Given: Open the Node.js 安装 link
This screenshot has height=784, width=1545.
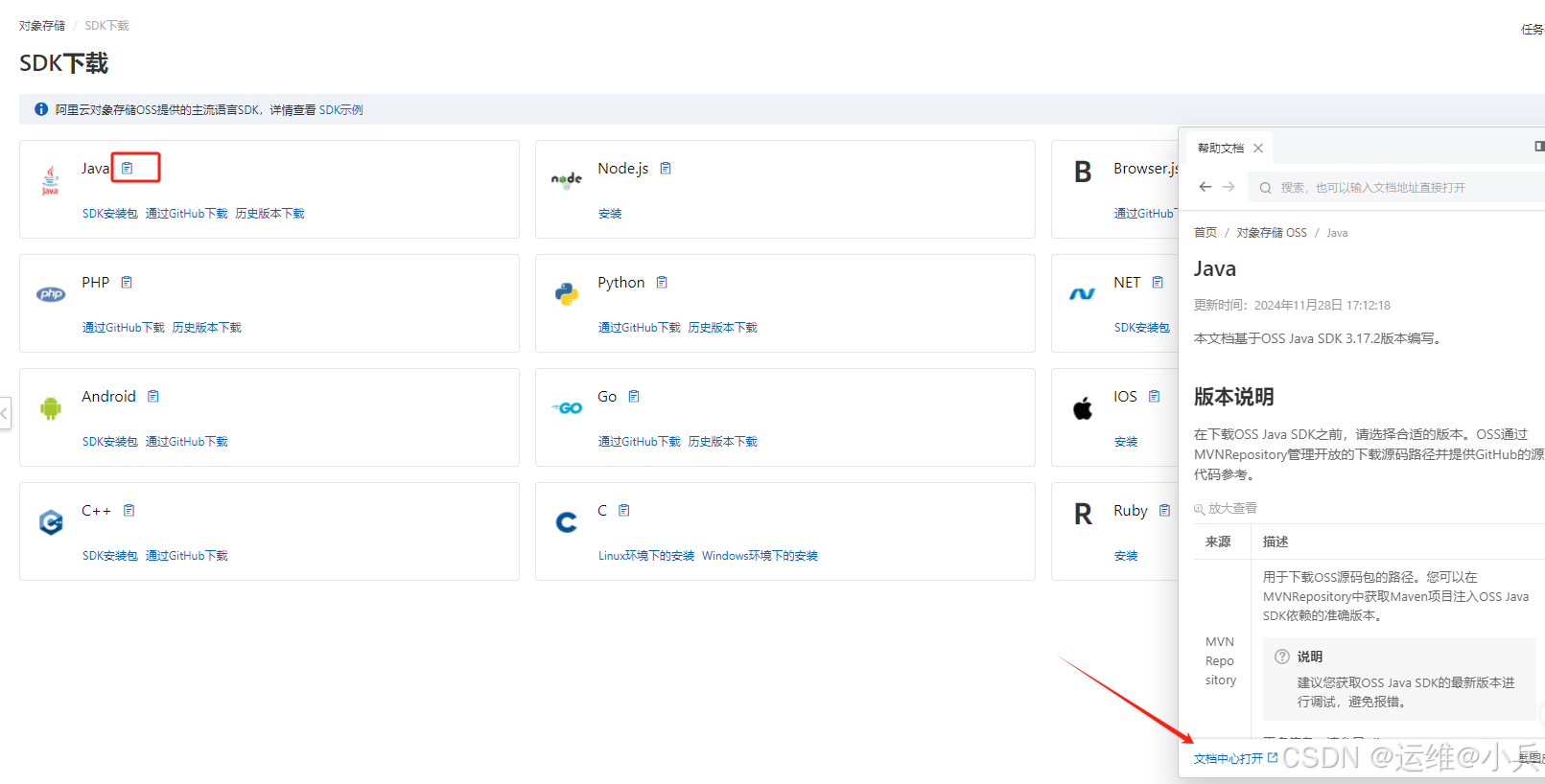Looking at the screenshot, I should 610,214.
